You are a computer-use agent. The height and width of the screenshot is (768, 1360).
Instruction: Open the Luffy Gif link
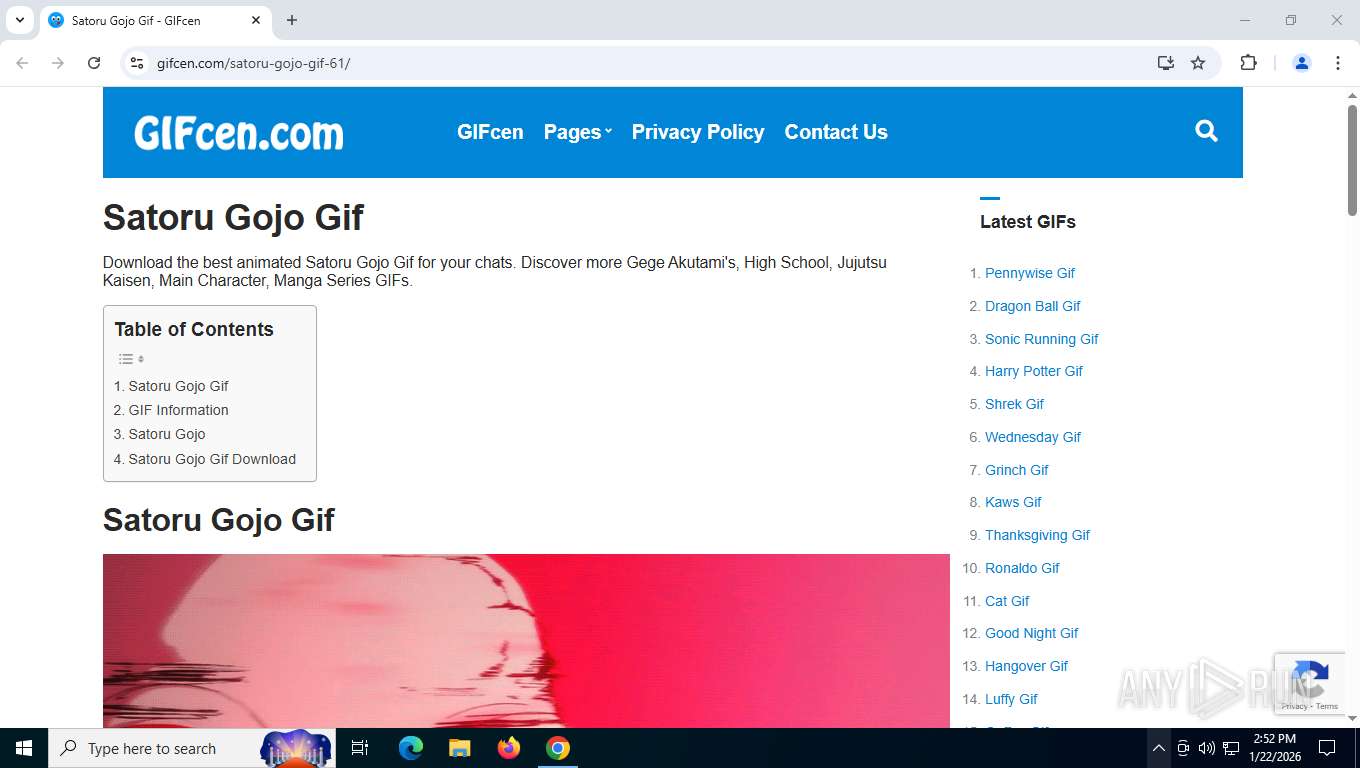pyautogui.click(x=1011, y=699)
